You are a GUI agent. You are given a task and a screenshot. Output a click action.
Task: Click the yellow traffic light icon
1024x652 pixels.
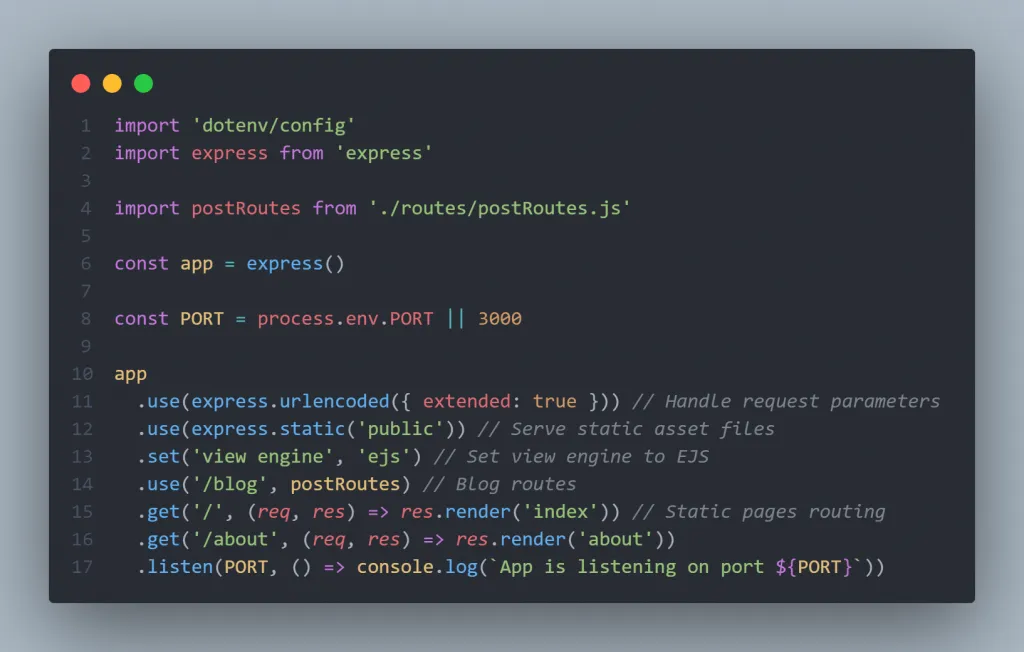pyautogui.click(x=112, y=83)
